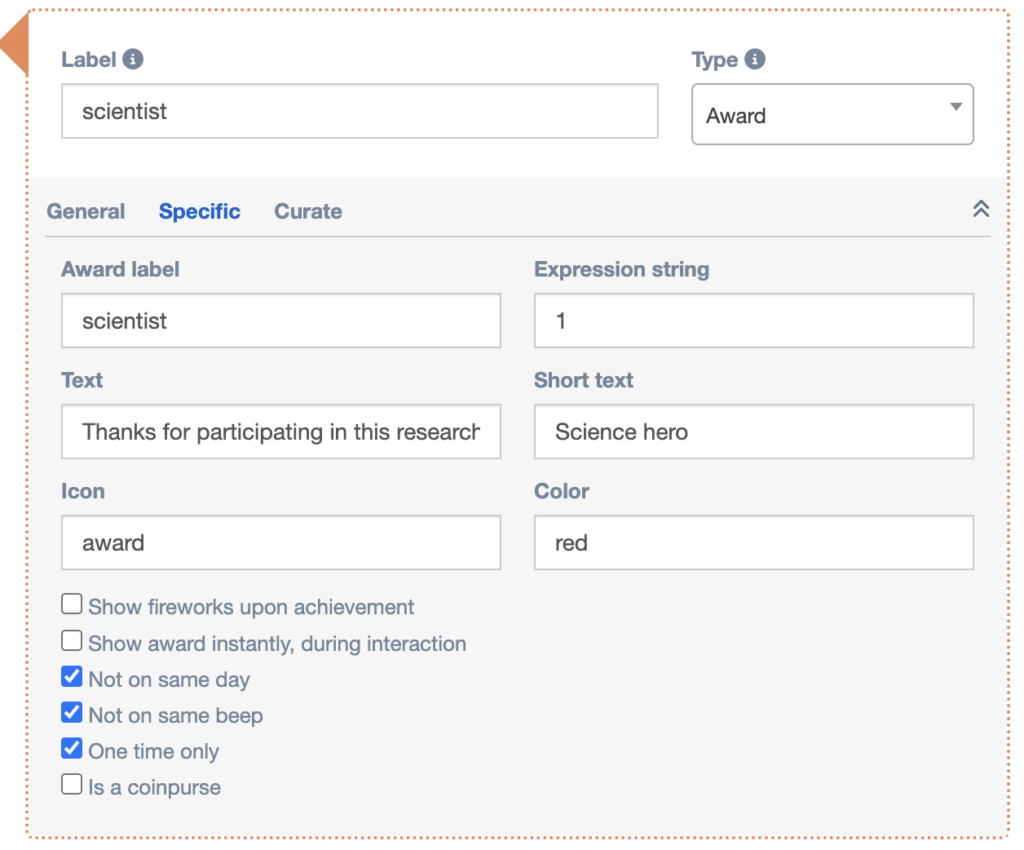Click the Expression string field
The height and width of the screenshot is (850, 1024).
(753, 321)
